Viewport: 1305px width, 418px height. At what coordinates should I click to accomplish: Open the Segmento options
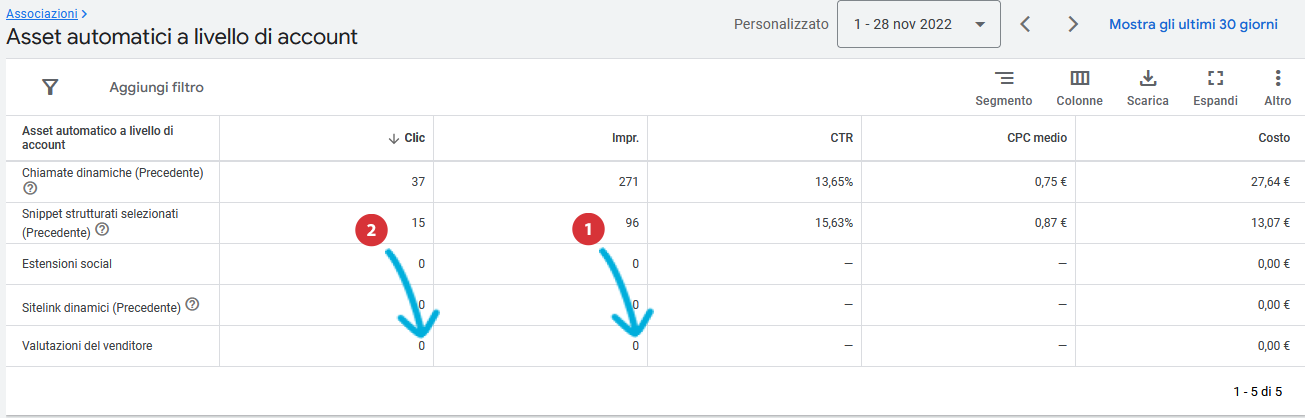tap(1003, 88)
